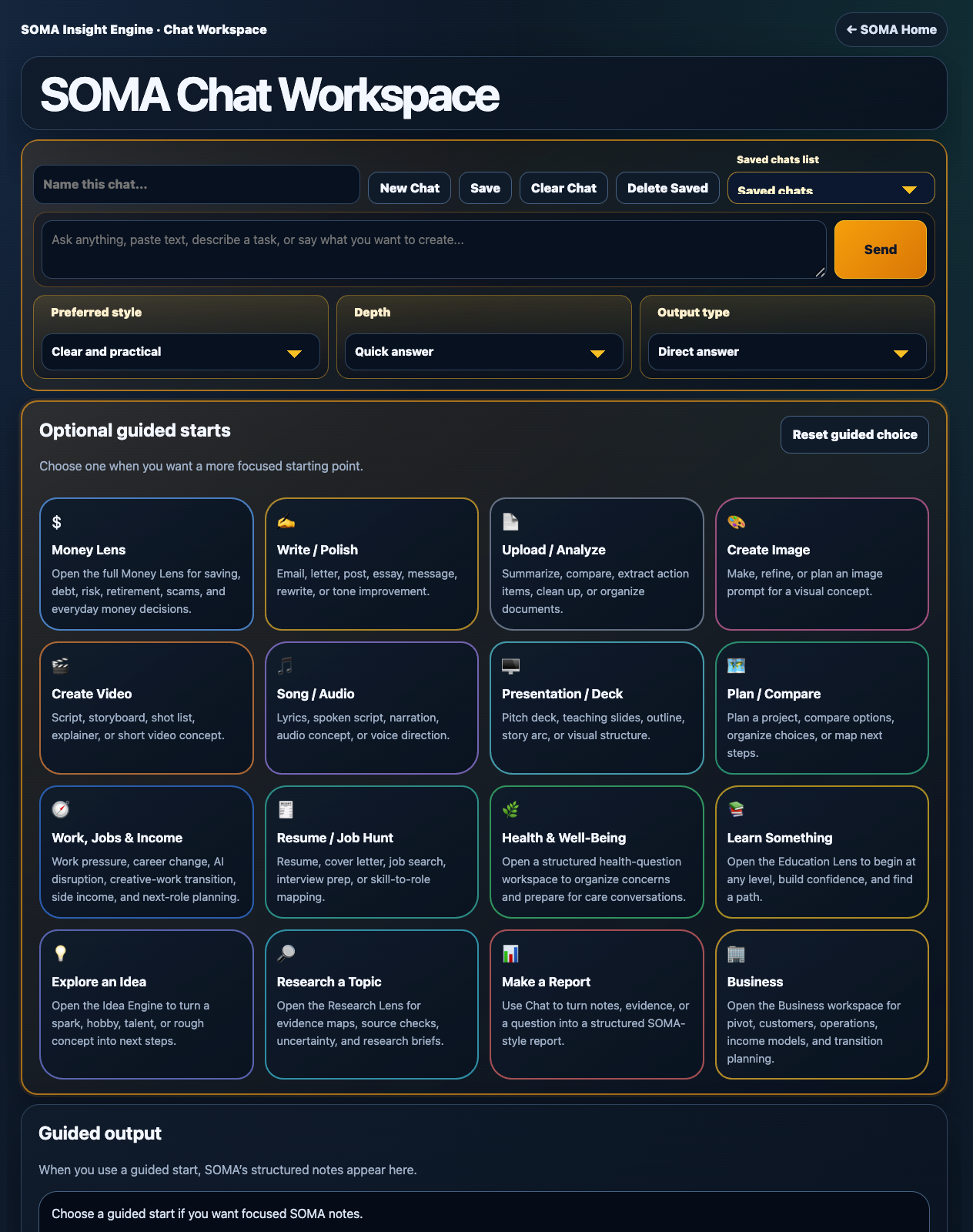Click the Saved chats list label
The height and width of the screenshot is (1232, 973).
[x=777, y=159]
